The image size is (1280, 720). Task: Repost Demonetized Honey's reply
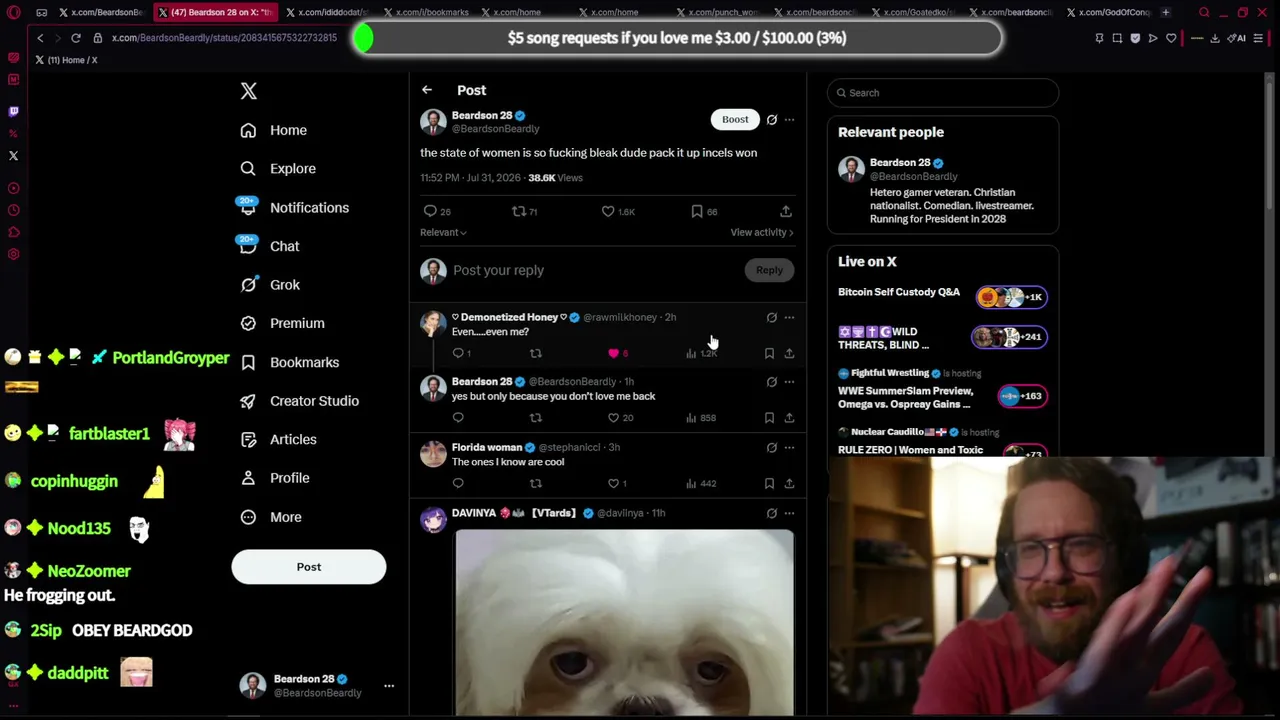pos(536,353)
